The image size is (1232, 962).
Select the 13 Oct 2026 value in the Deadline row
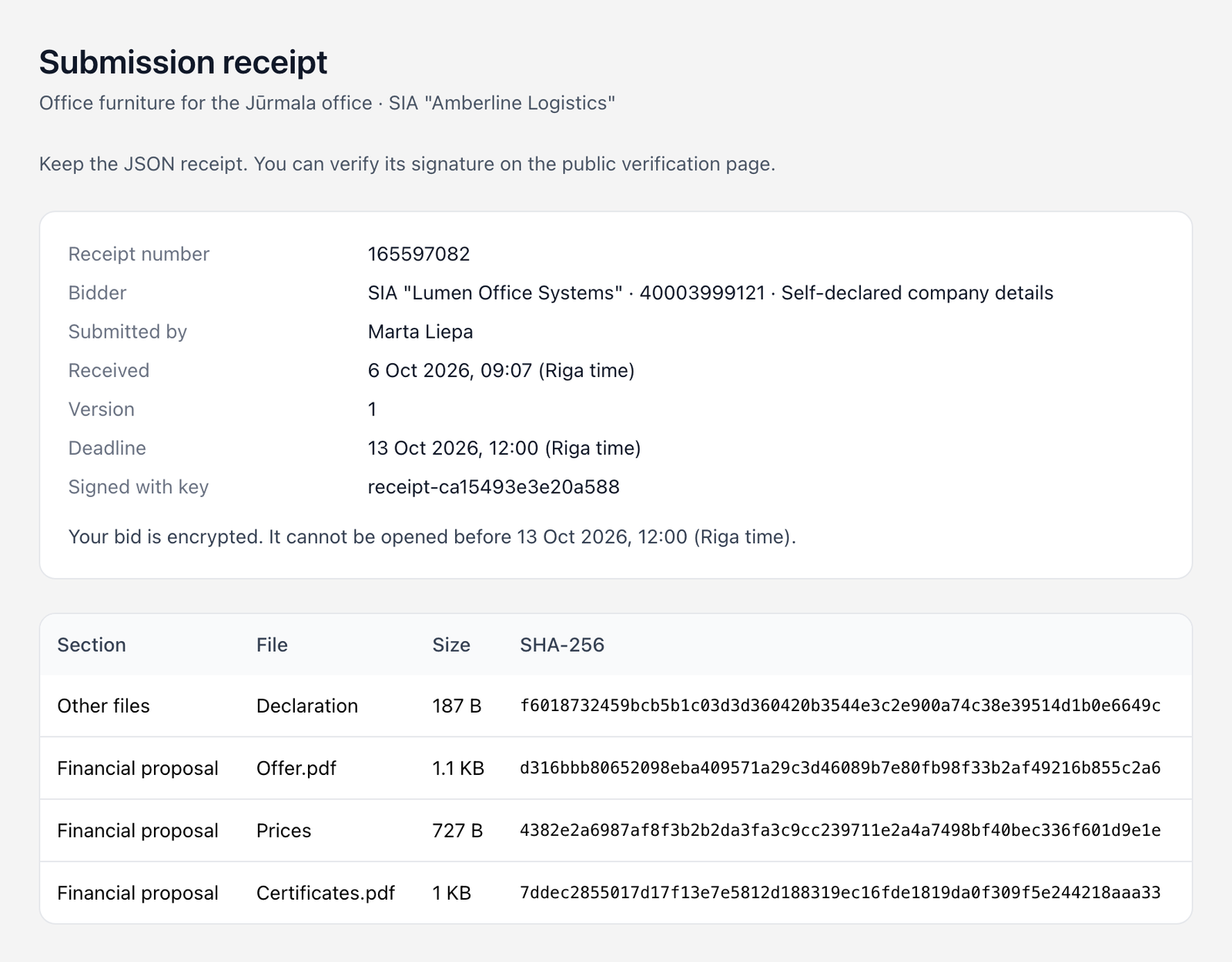click(504, 448)
